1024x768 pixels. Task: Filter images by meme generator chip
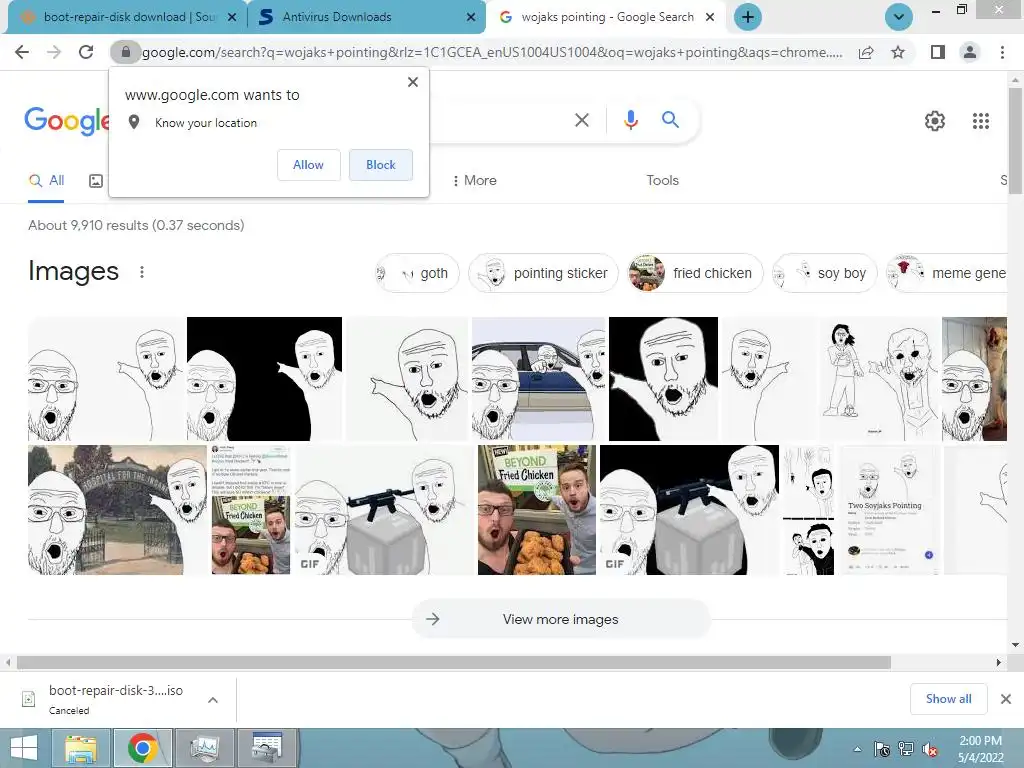tap(947, 273)
